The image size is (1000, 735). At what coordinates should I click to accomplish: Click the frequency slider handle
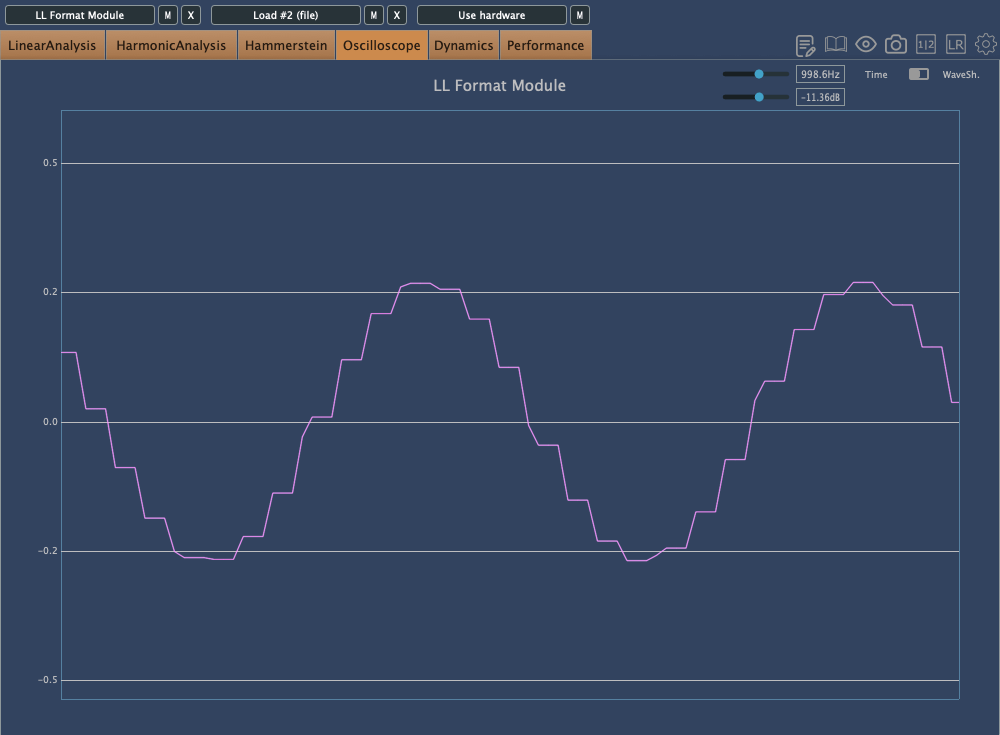(759, 74)
